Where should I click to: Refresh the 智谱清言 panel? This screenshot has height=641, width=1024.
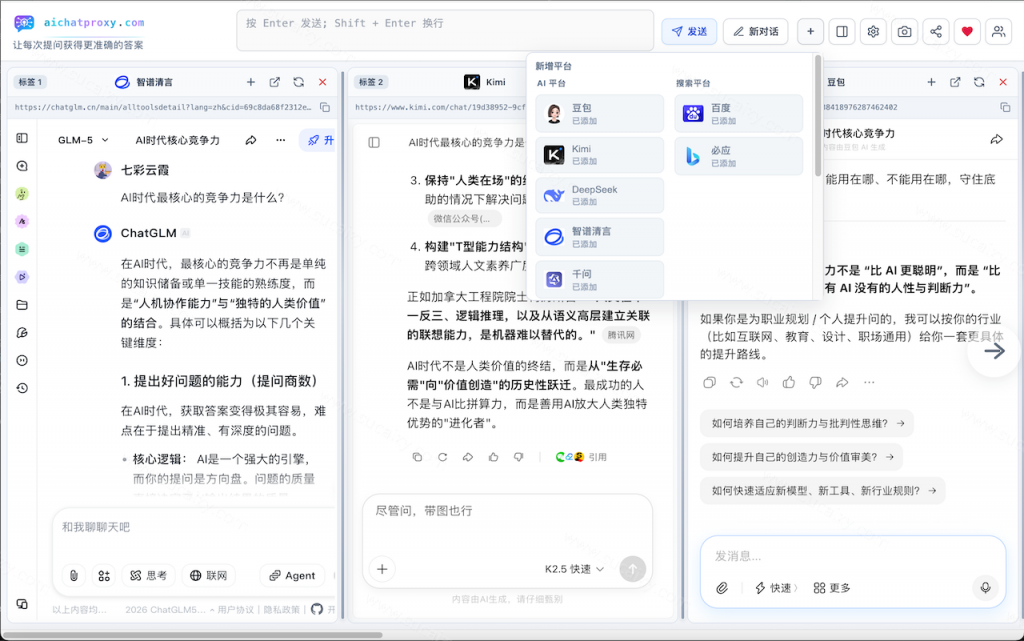[x=298, y=82]
